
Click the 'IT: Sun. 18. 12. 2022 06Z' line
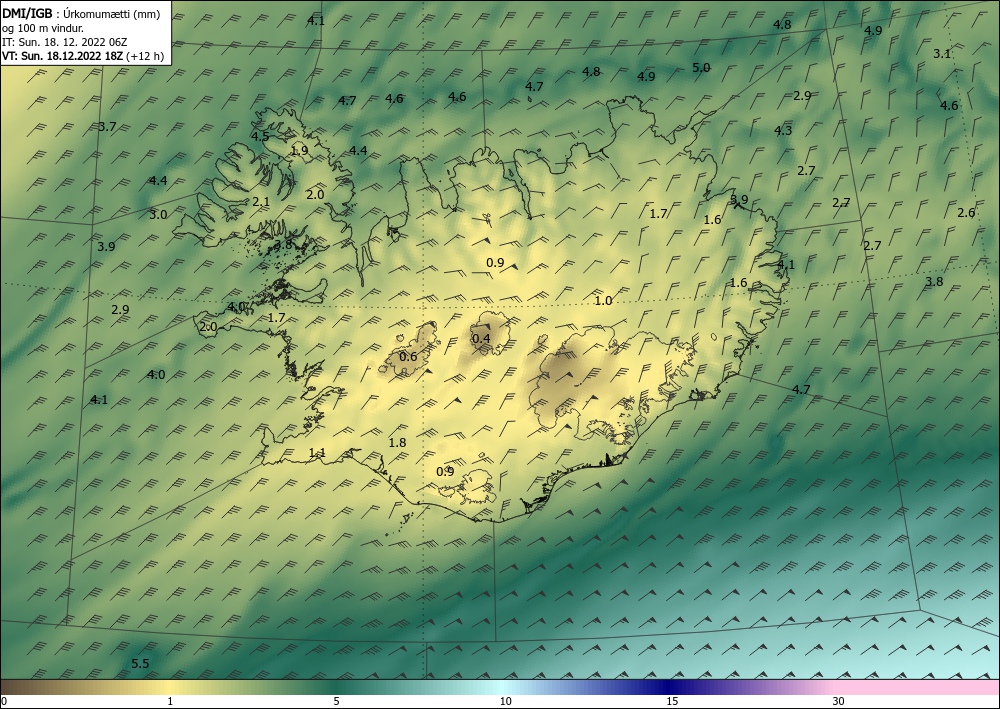[x=64, y=42]
